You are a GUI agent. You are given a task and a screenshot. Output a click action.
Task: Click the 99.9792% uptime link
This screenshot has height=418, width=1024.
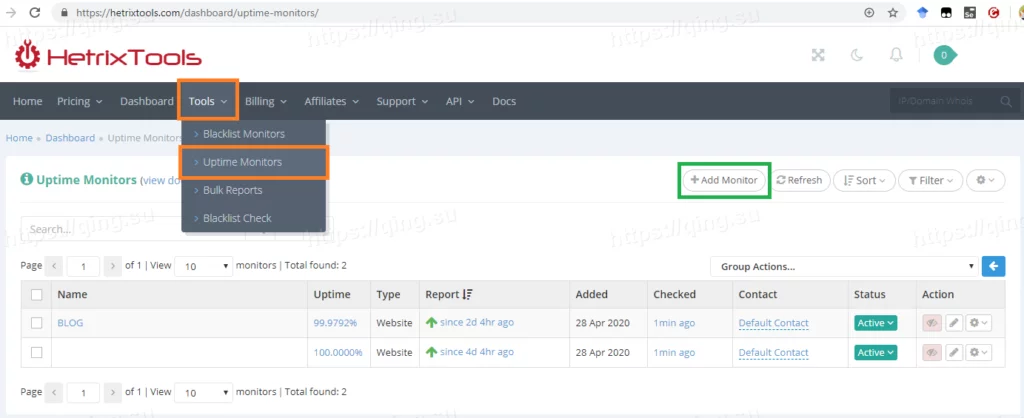click(x=335, y=323)
